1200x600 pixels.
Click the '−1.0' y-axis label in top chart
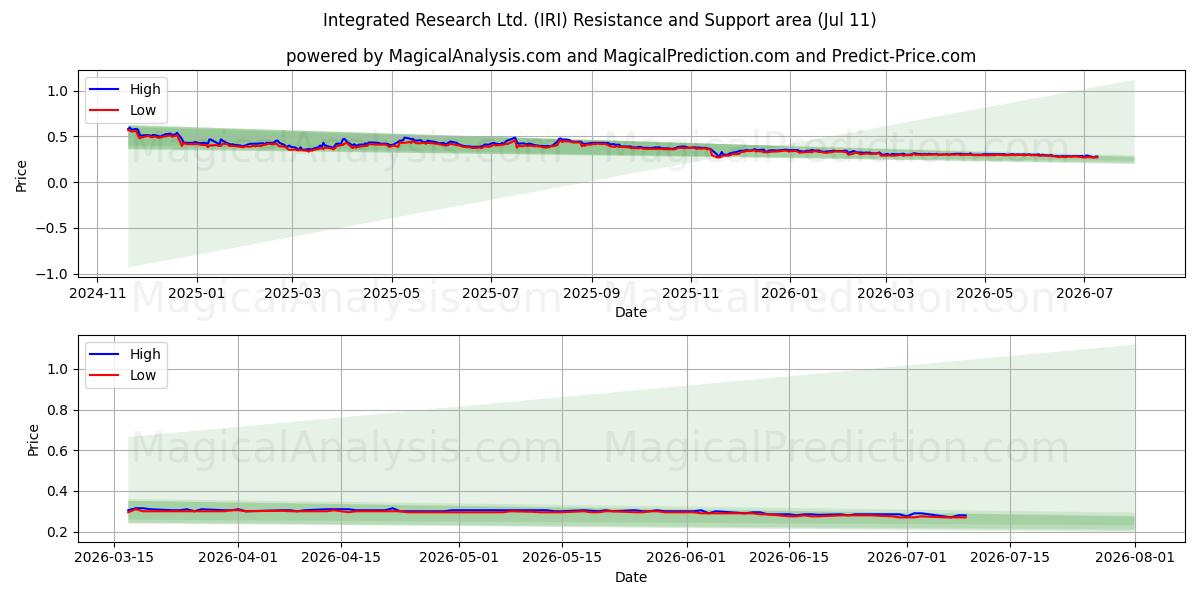tap(52, 274)
